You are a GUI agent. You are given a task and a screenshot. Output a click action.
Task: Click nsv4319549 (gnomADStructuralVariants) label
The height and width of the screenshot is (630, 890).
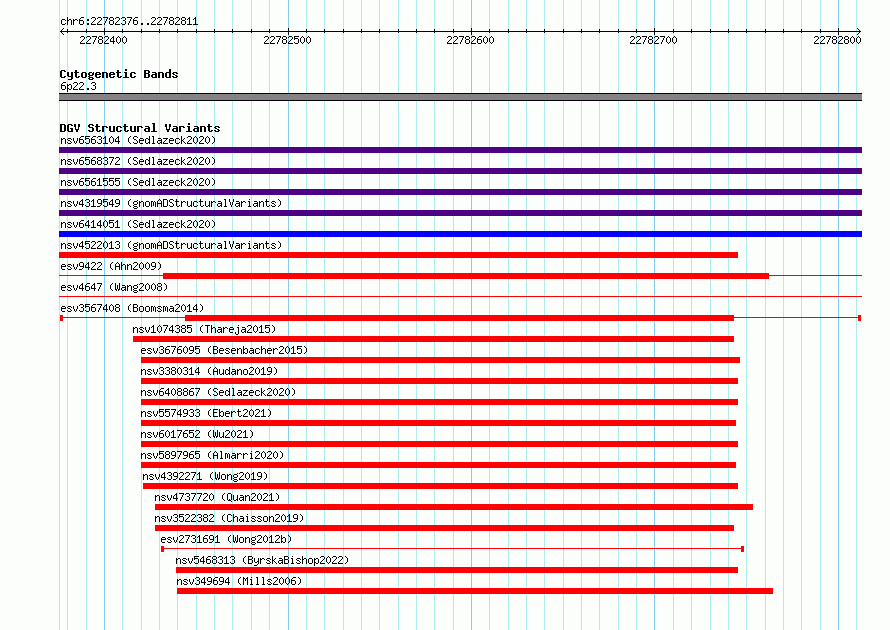171,203
